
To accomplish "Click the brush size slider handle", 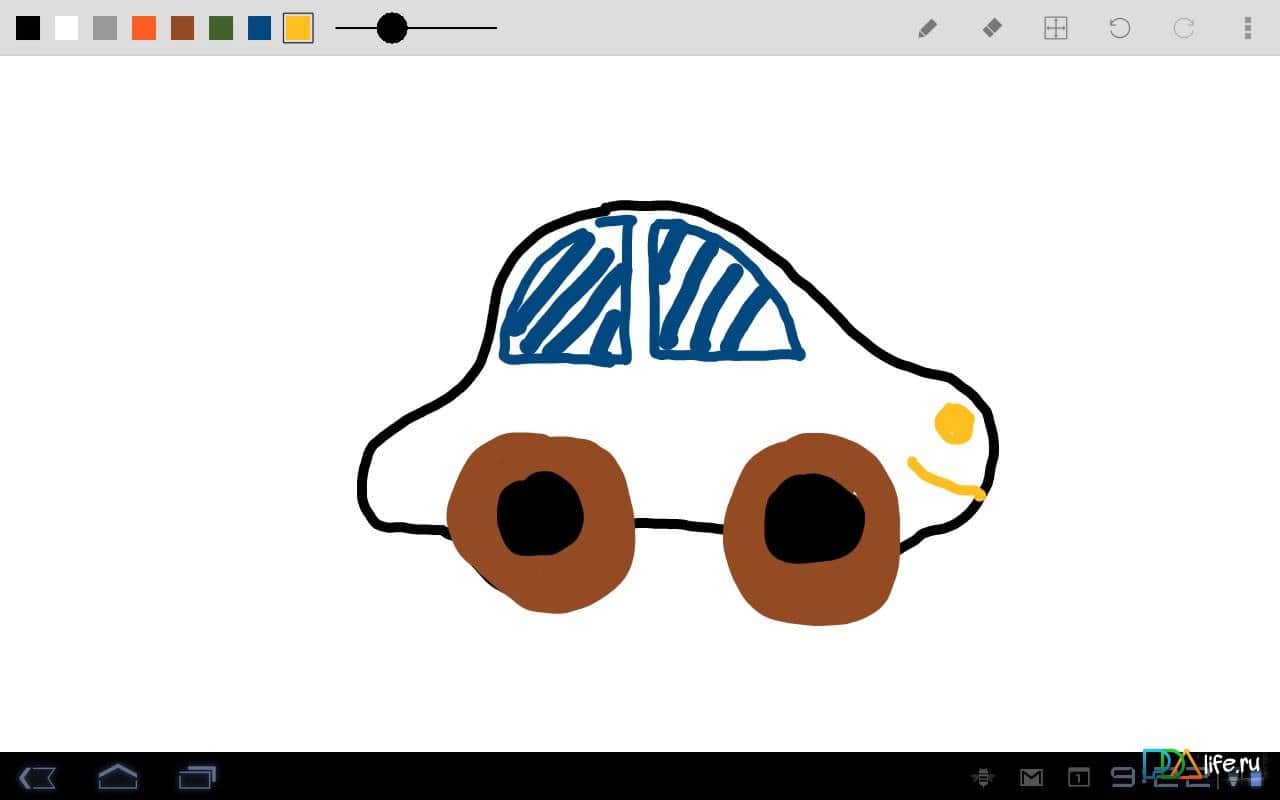I will pos(392,28).
